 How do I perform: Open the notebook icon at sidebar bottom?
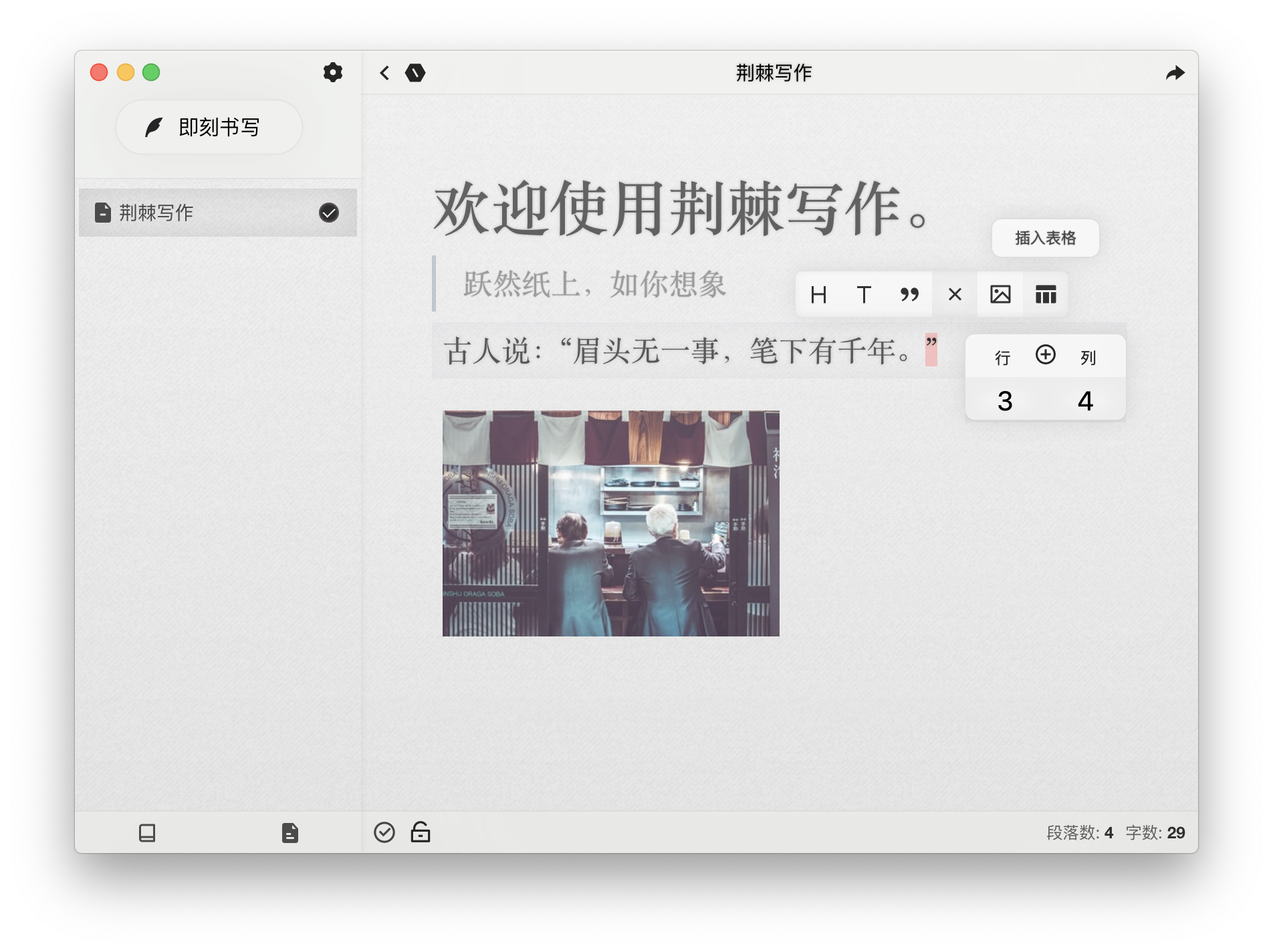point(147,833)
